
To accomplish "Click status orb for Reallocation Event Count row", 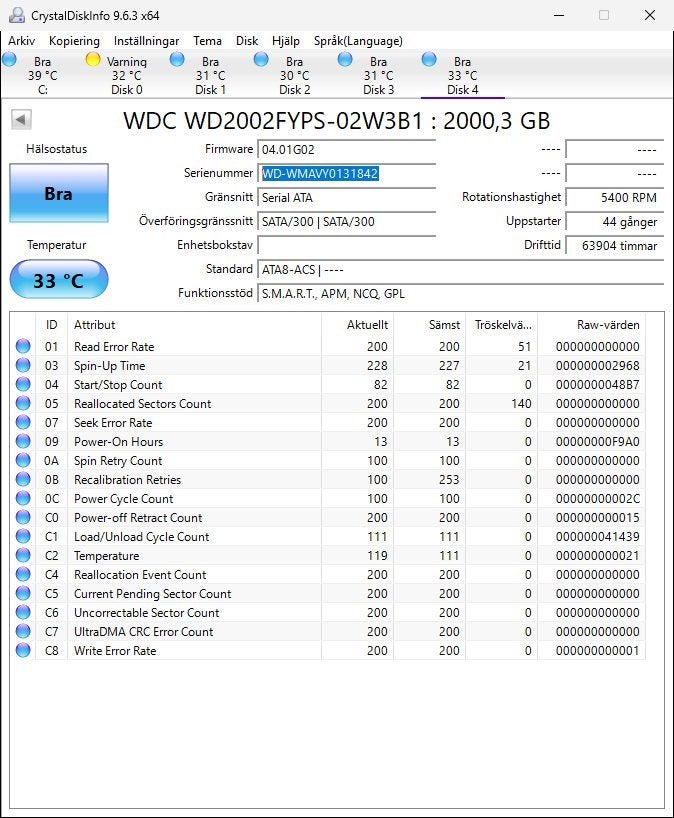I will click(23, 574).
